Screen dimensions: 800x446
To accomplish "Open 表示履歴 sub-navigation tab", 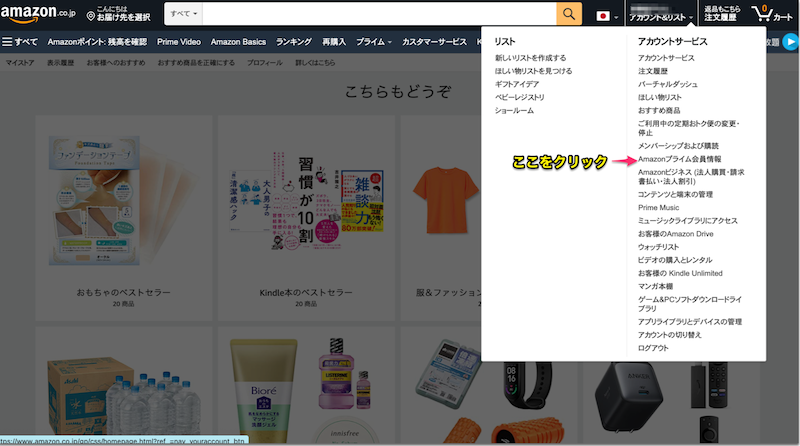I will pos(60,63).
